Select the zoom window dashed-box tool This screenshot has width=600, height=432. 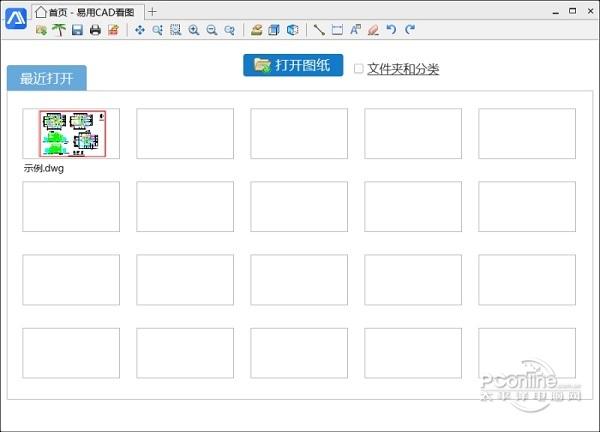coord(176,30)
